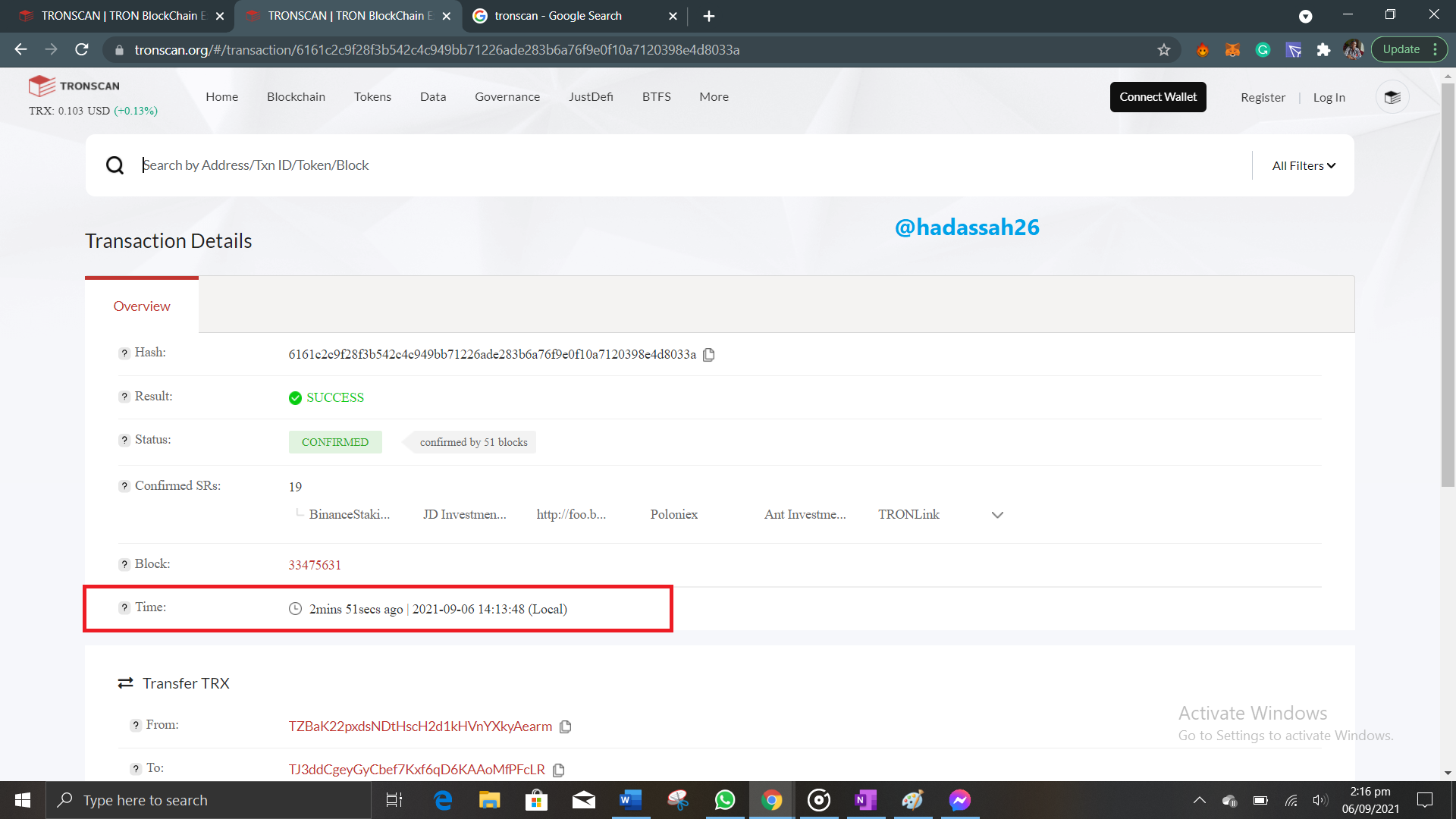Open the MetaMask fox extension
This screenshot has height=819, width=1456.
1232,50
